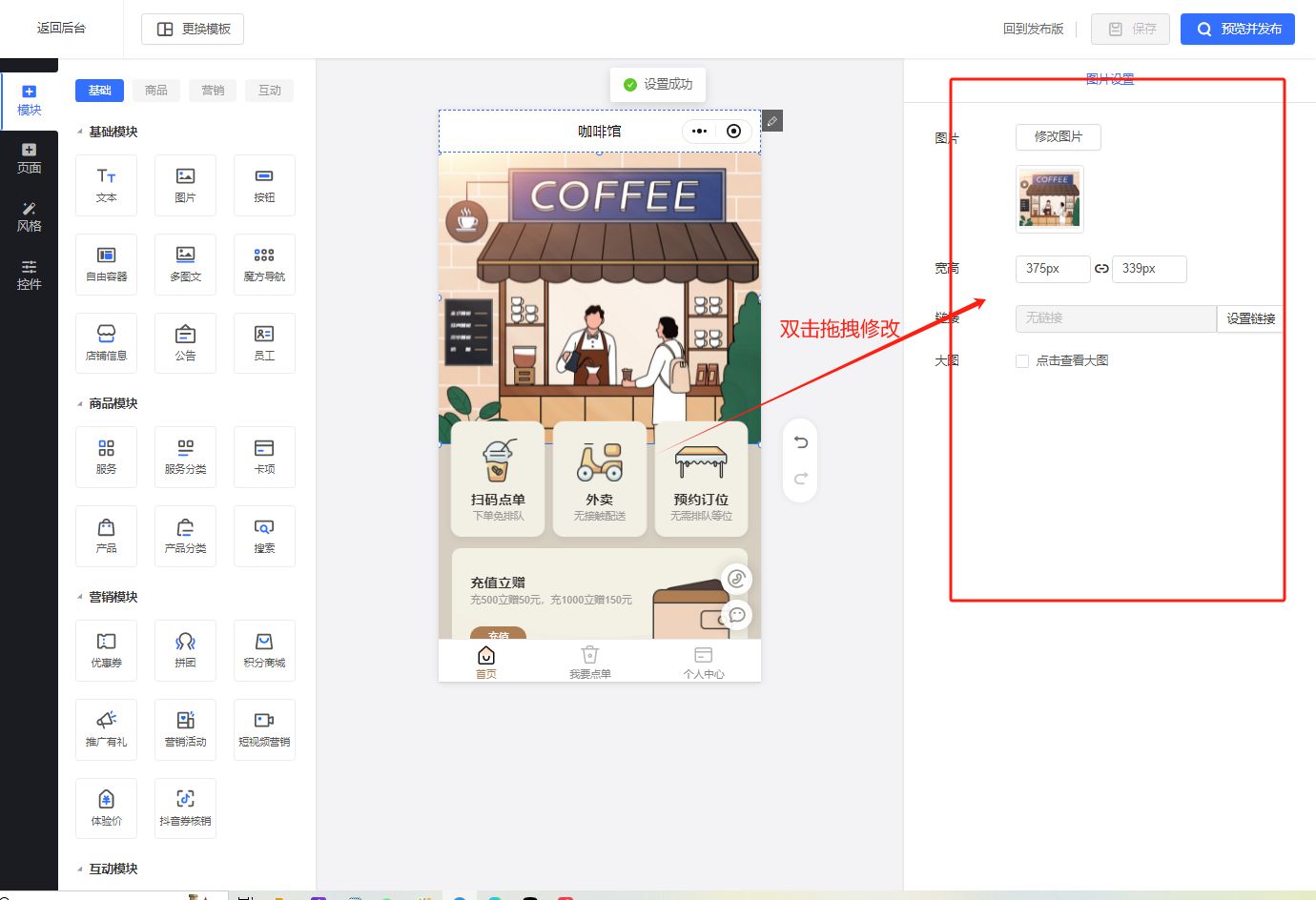The height and width of the screenshot is (900, 1316).
Task: Select the 拼团 group-buy module
Action: [x=185, y=650]
